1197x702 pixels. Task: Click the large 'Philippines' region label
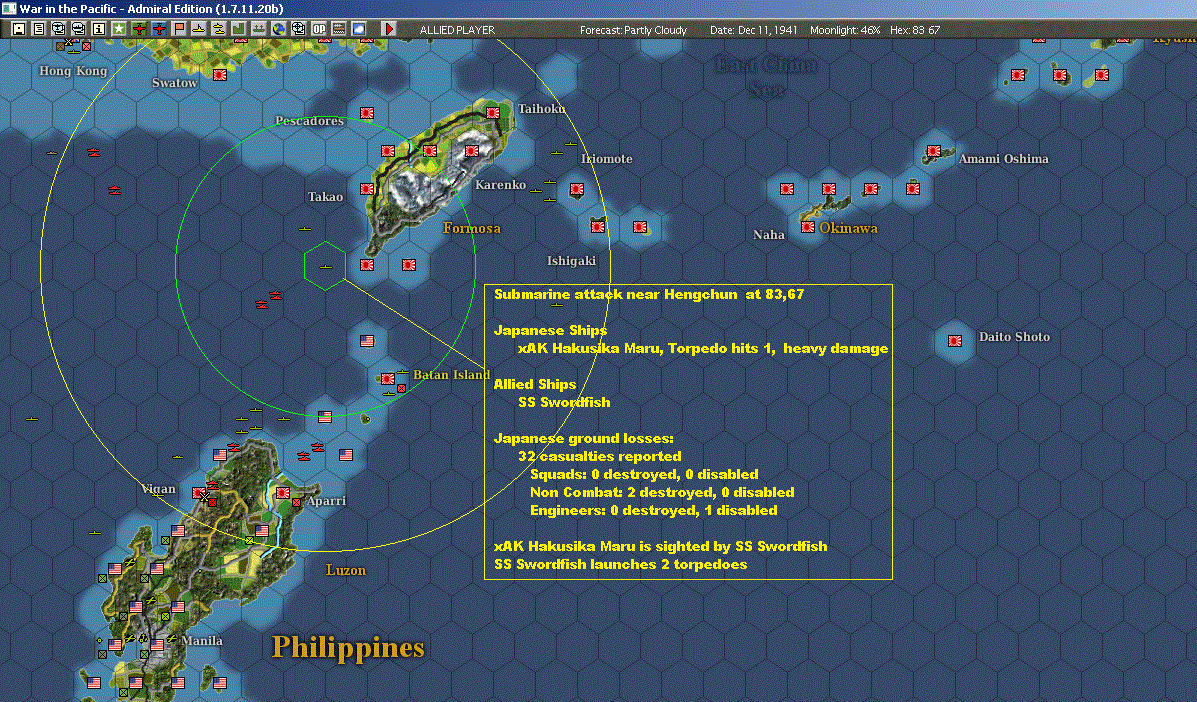[x=348, y=647]
